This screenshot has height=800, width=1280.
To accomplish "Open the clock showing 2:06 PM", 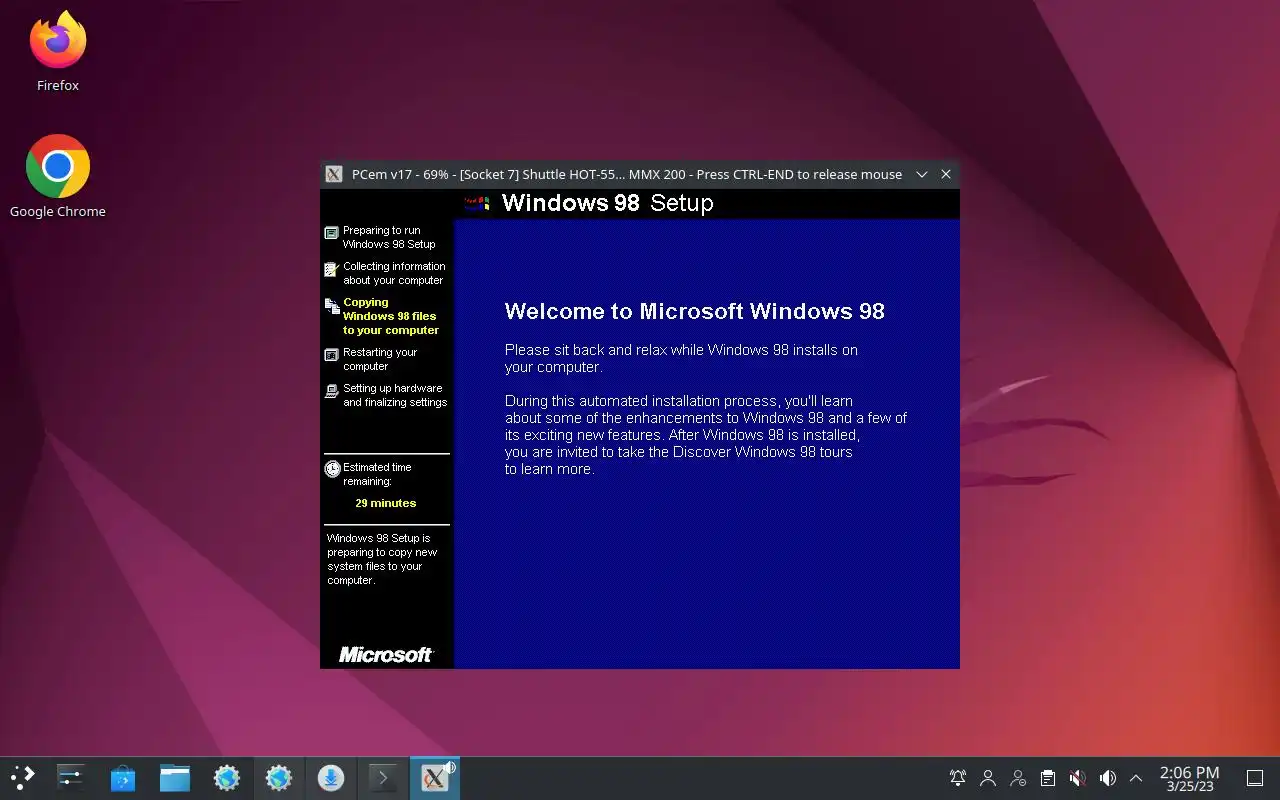I will tap(1189, 778).
